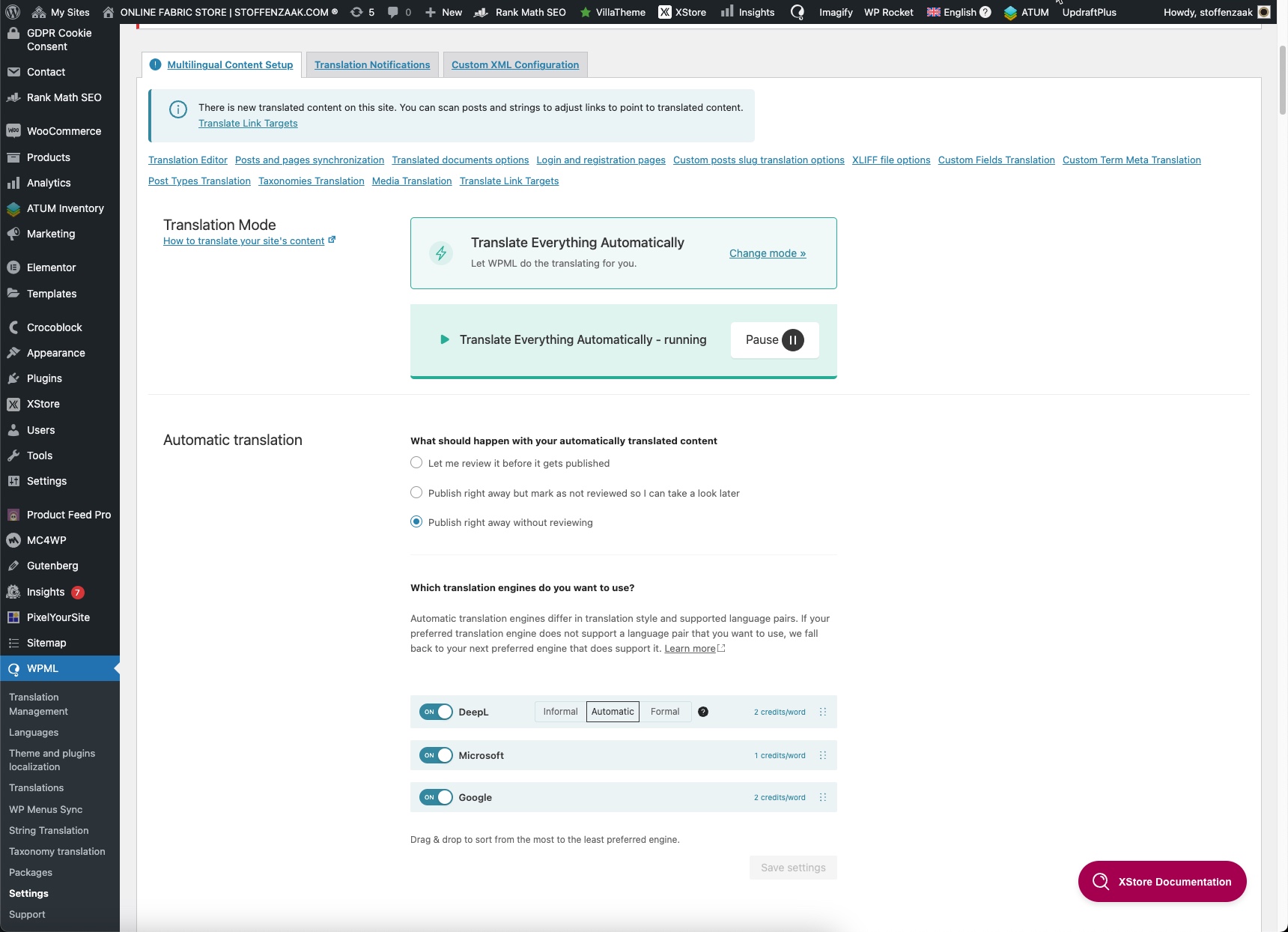Image resolution: width=1288 pixels, height=932 pixels.
Task: Switch to Translation Notifications tab
Action: (372, 64)
